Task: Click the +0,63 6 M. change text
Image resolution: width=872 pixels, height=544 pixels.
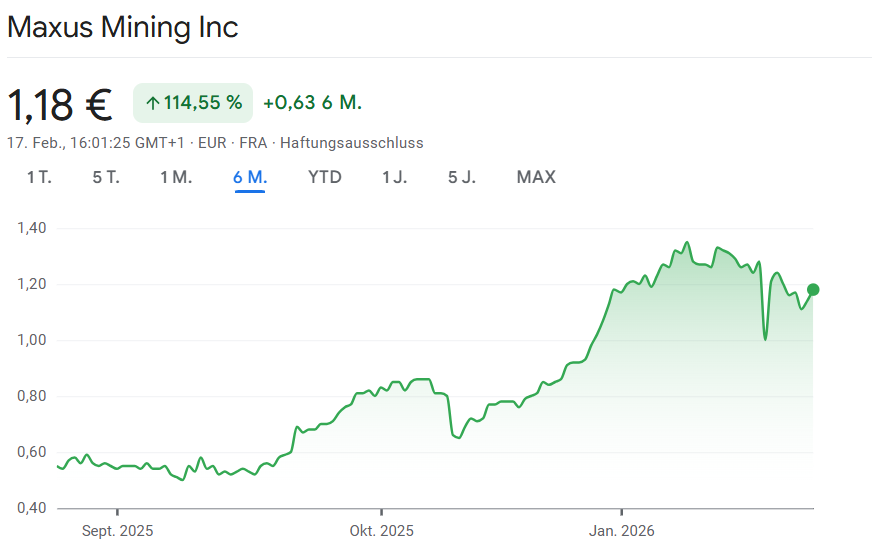Action: click(x=312, y=103)
